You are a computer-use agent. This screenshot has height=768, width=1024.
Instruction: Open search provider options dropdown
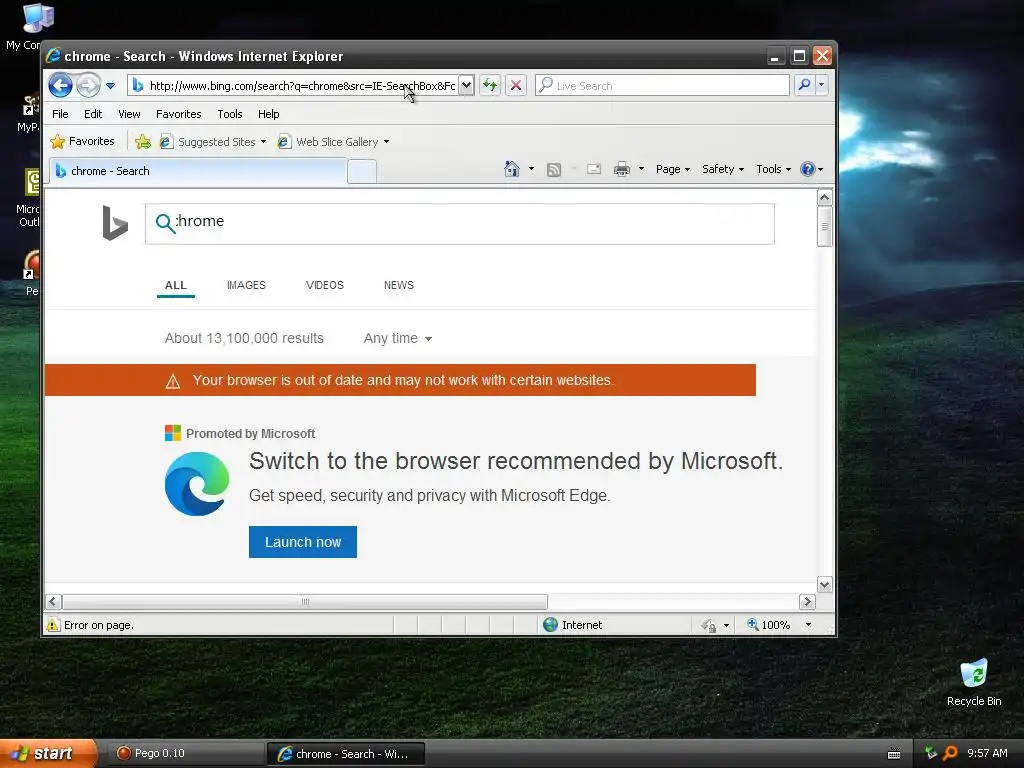[822, 85]
